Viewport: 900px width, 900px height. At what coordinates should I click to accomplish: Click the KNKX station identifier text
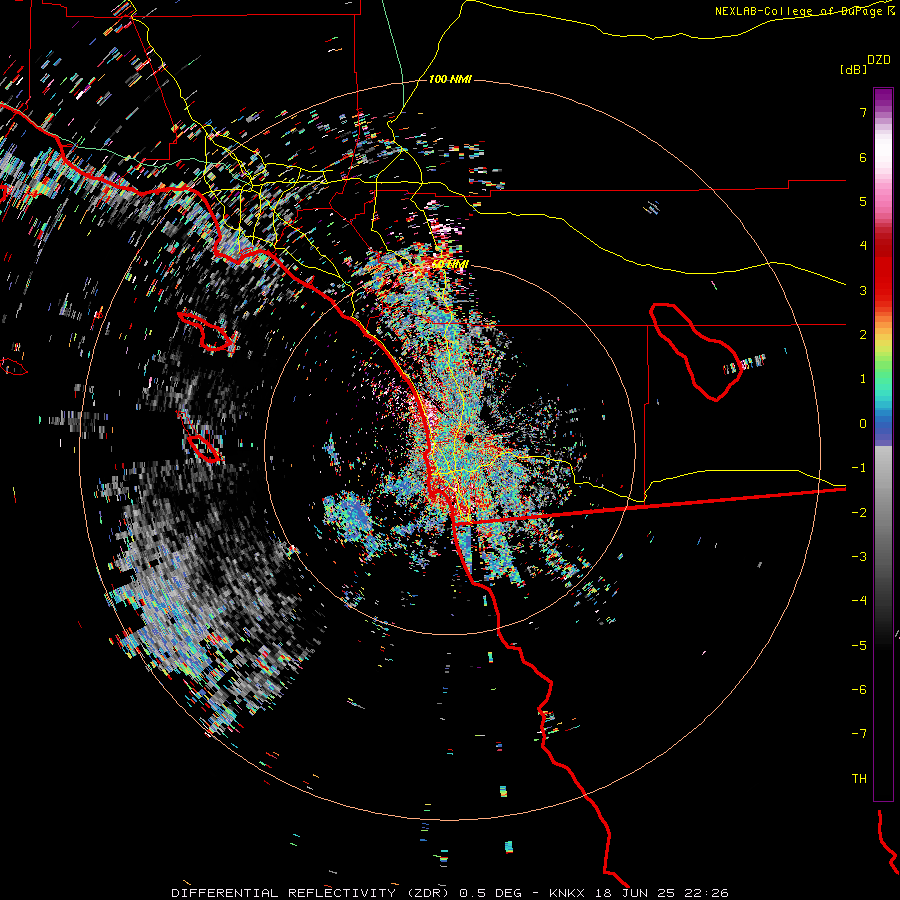pos(567,893)
